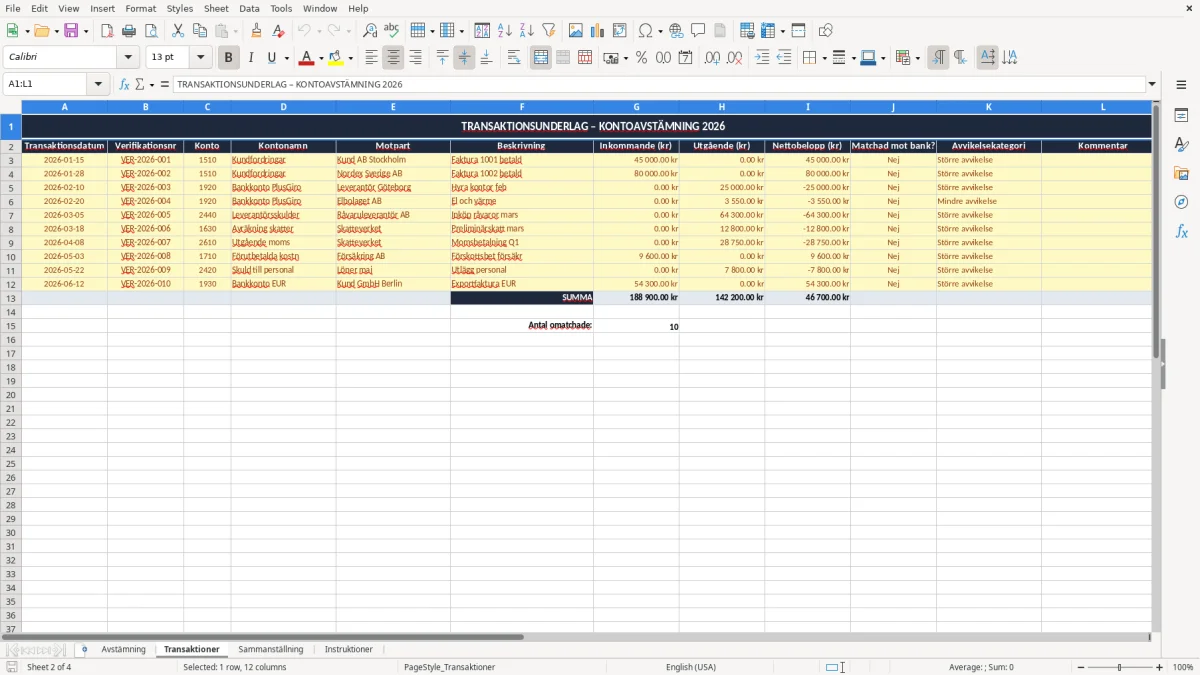Select the Sort Ascending icon

[505, 31]
